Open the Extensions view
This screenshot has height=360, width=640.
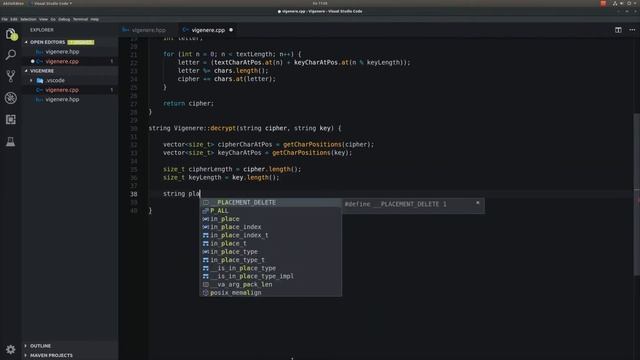tap(11, 120)
